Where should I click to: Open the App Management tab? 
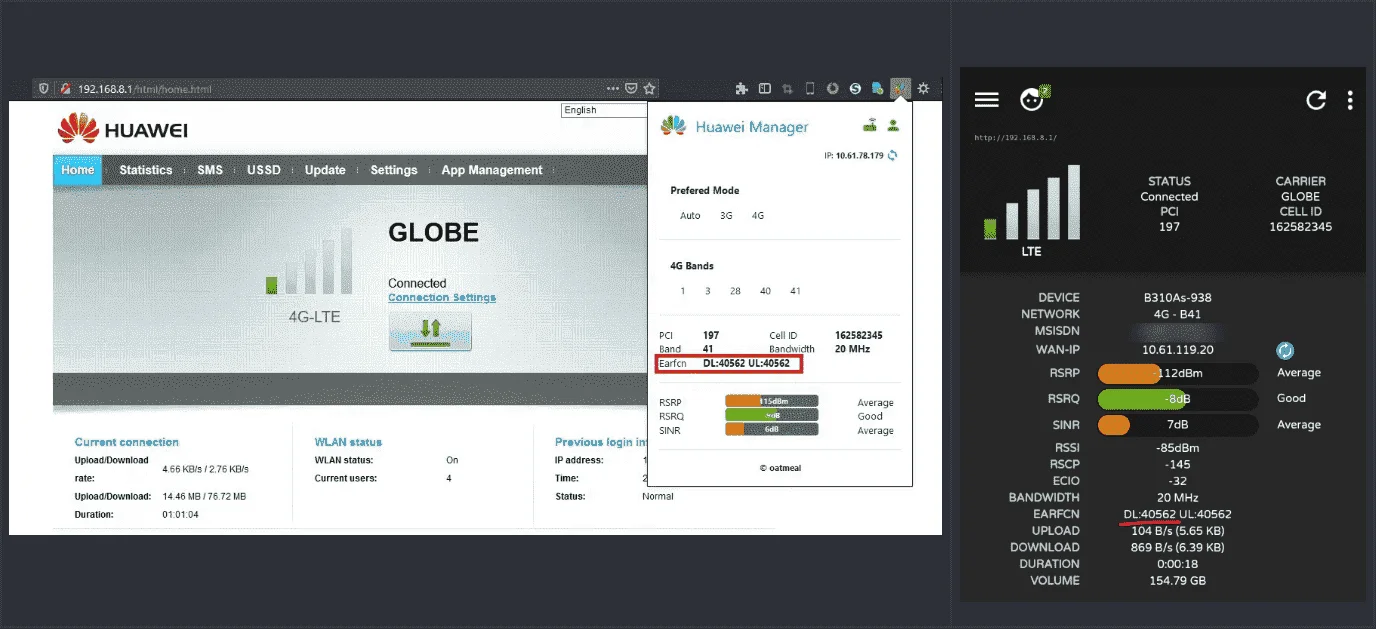click(x=492, y=170)
